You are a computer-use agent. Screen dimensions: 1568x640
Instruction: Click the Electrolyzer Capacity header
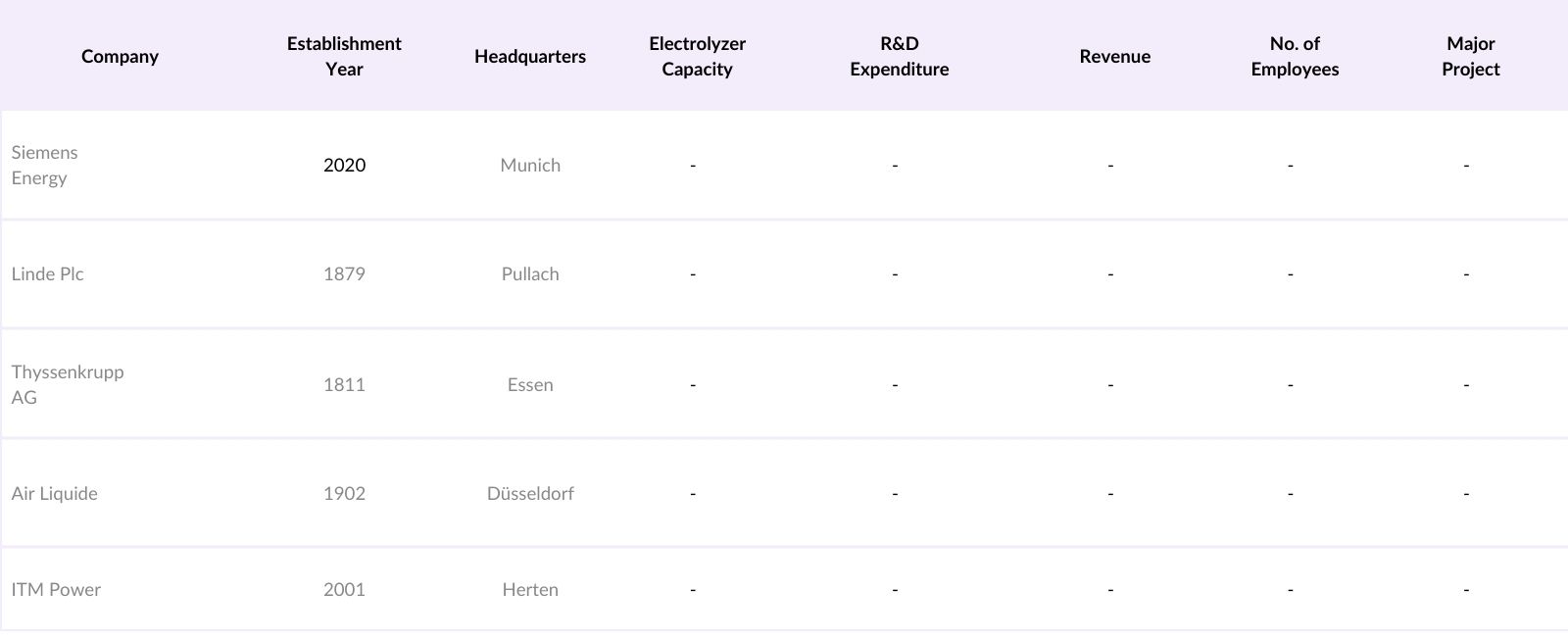(x=697, y=56)
